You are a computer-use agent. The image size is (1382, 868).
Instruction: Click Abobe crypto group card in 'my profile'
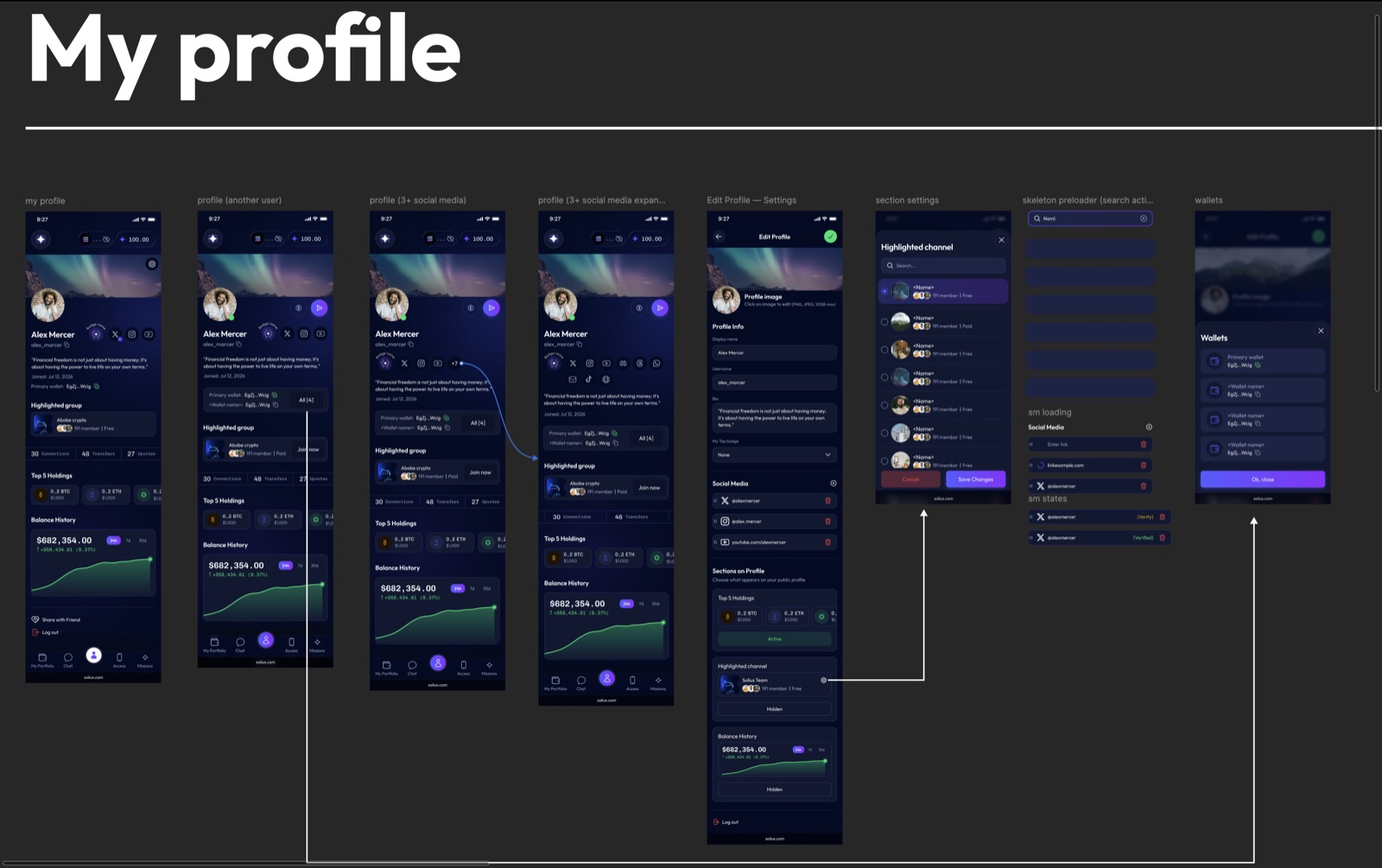pos(93,424)
